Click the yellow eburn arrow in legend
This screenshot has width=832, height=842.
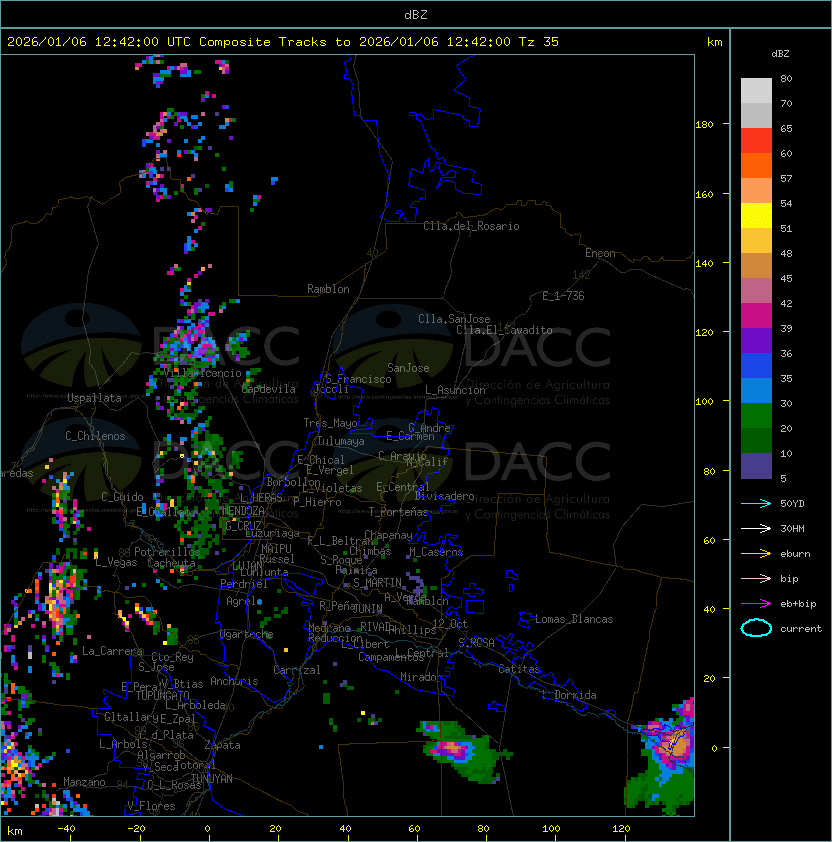point(756,554)
